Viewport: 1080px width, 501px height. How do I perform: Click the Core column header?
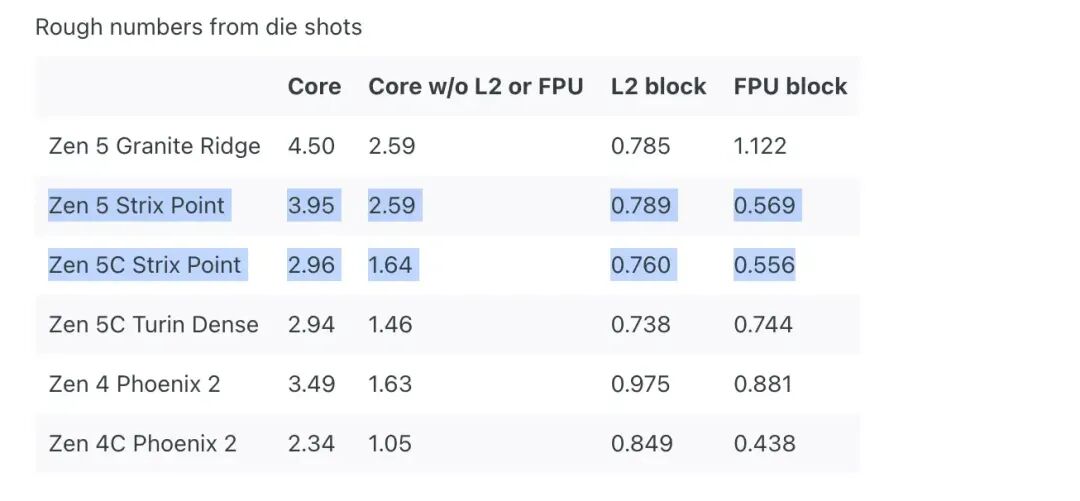pos(314,87)
